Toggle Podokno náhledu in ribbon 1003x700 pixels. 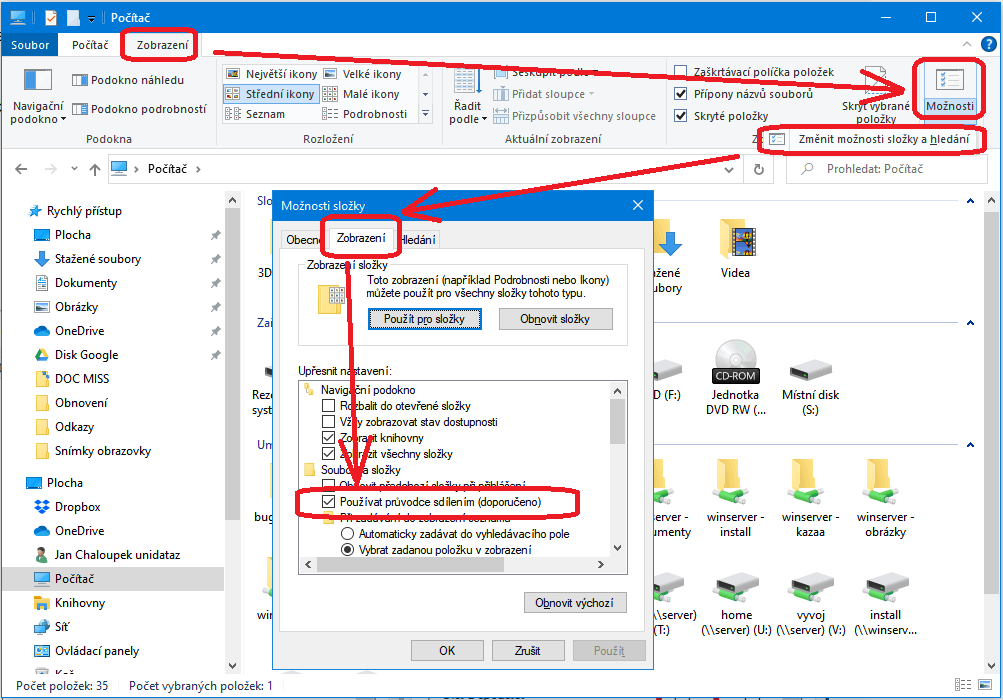[128, 80]
